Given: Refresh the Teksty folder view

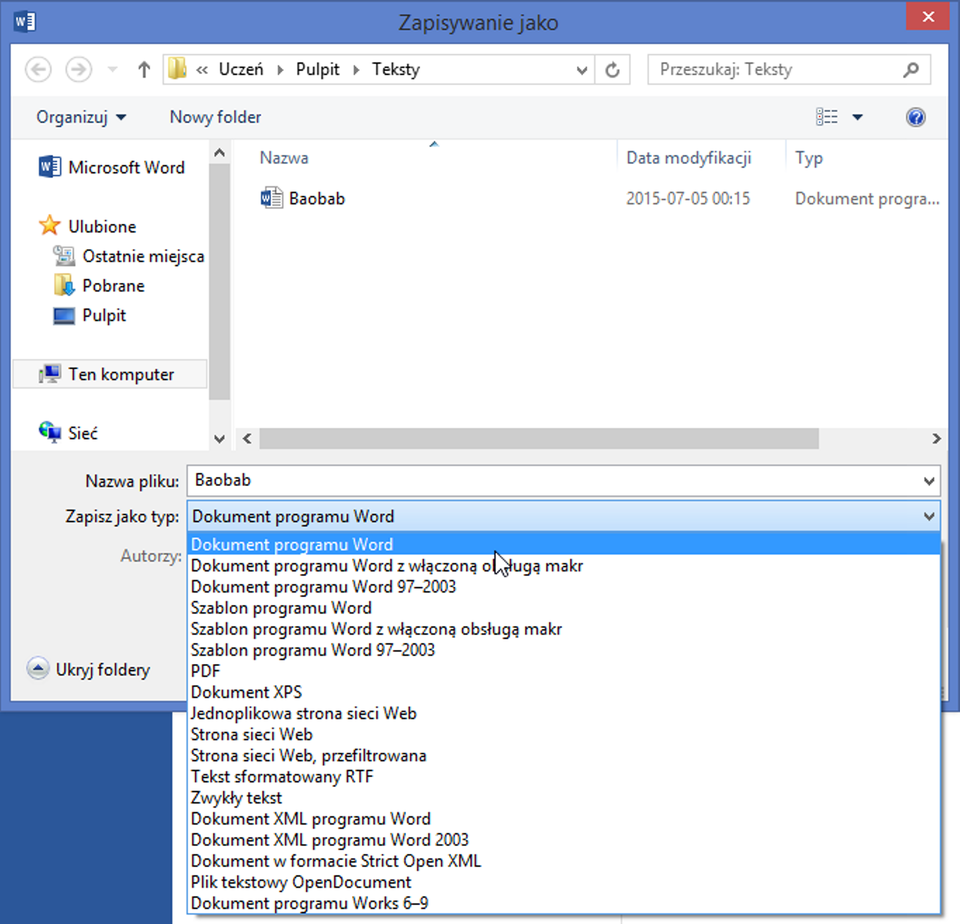Looking at the screenshot, I should coord(612,70).
